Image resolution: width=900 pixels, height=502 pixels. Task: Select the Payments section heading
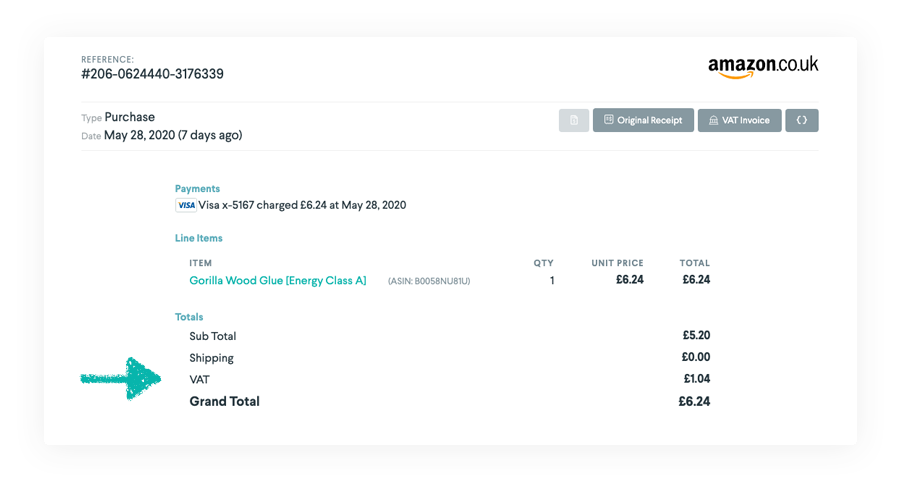(x=197, y=188)
